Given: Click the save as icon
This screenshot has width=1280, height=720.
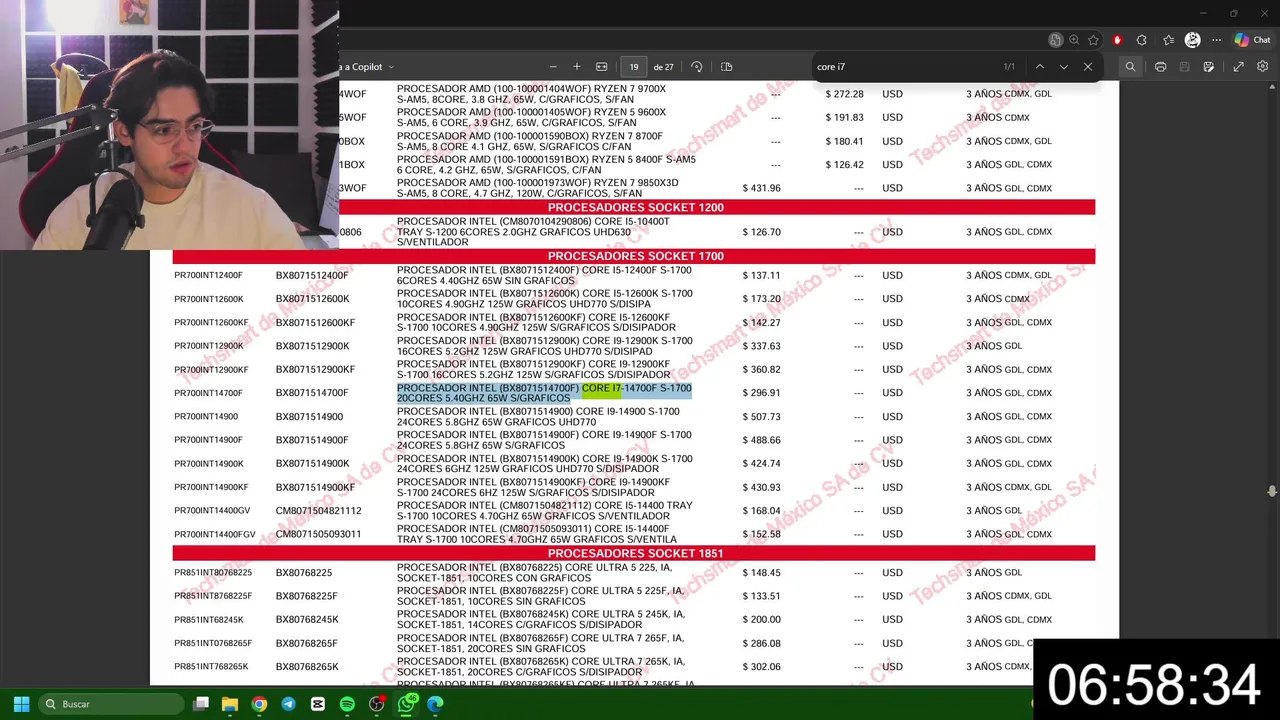Looking at the screenshot, I should 1209,67.
